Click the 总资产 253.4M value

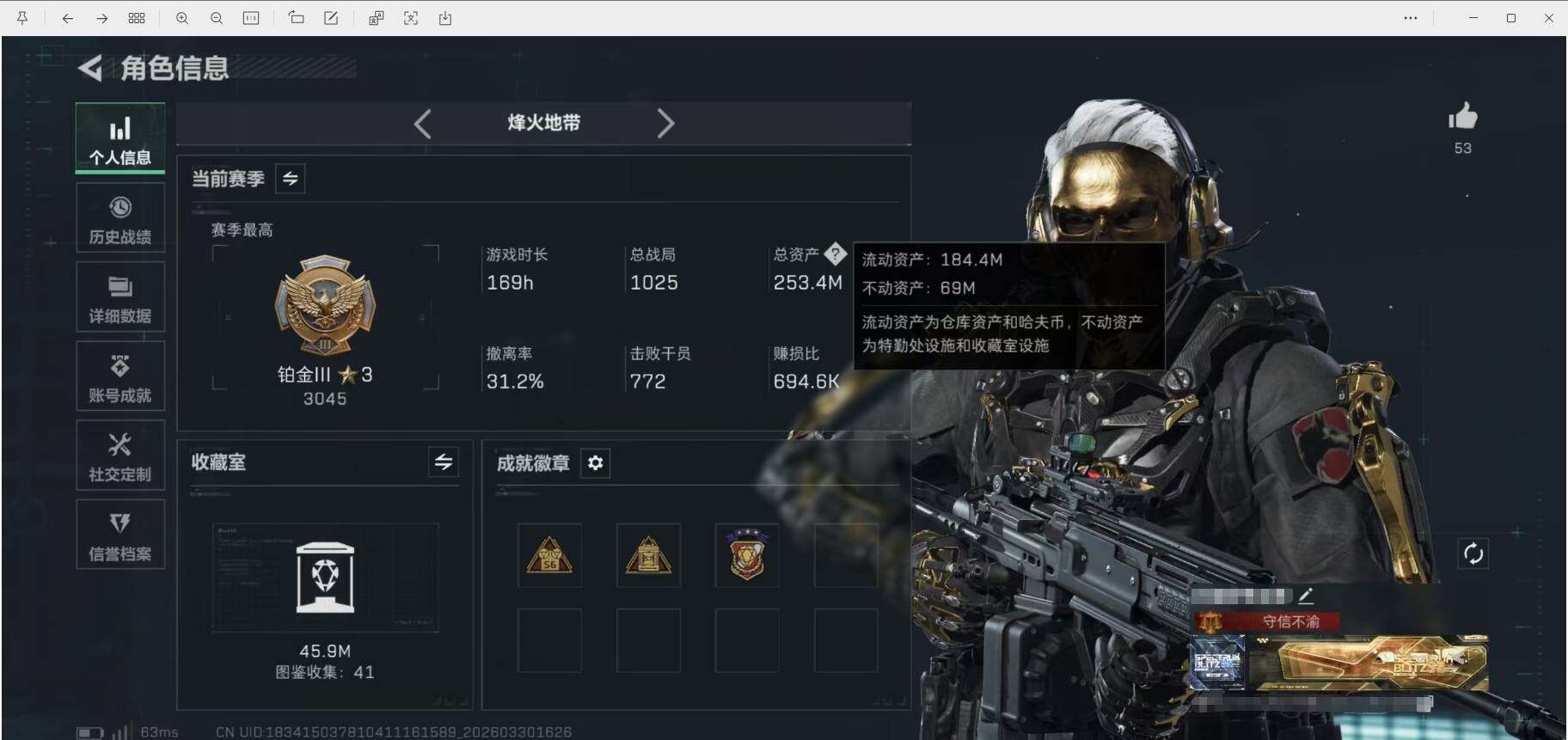pos(808,283)
